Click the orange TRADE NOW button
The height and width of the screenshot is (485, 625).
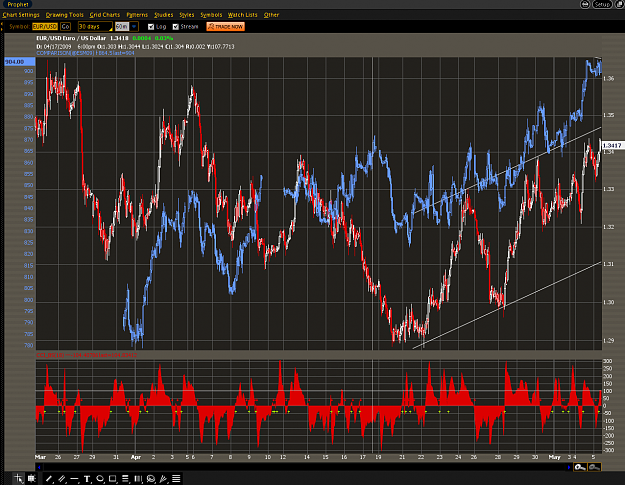pyautogui.click(x=225, y=27)
